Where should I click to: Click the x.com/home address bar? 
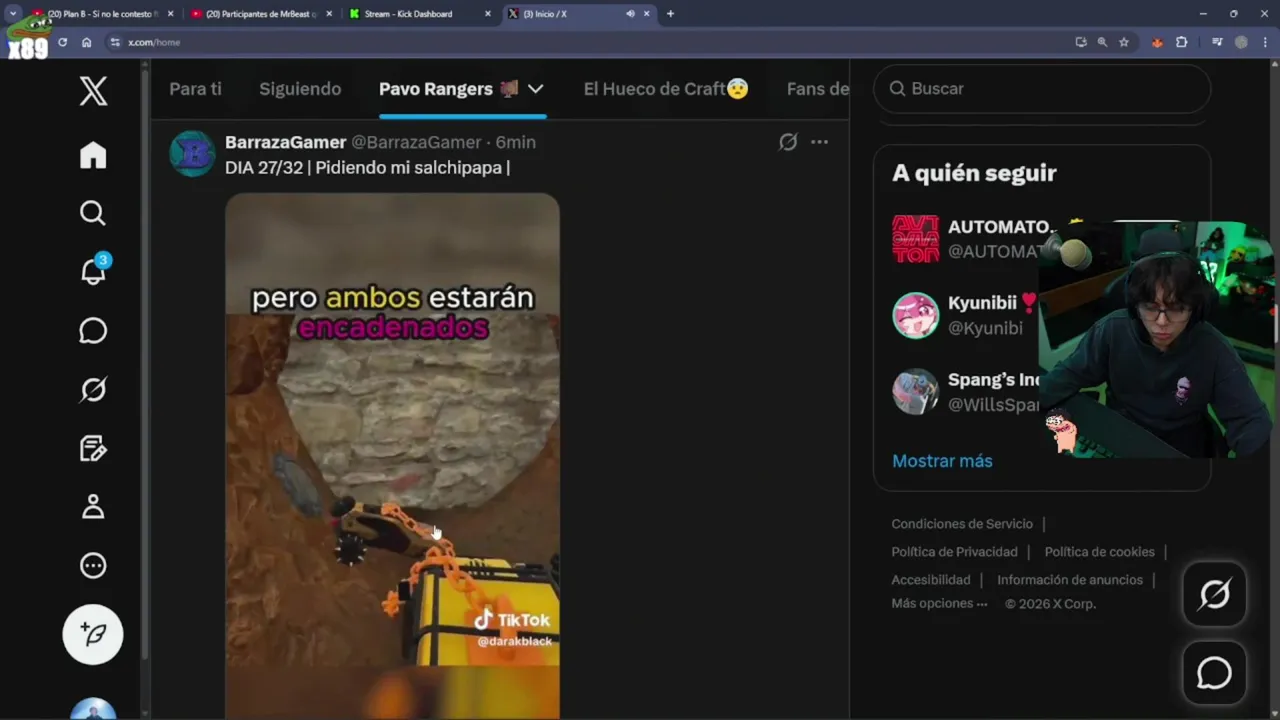[590, 42]
